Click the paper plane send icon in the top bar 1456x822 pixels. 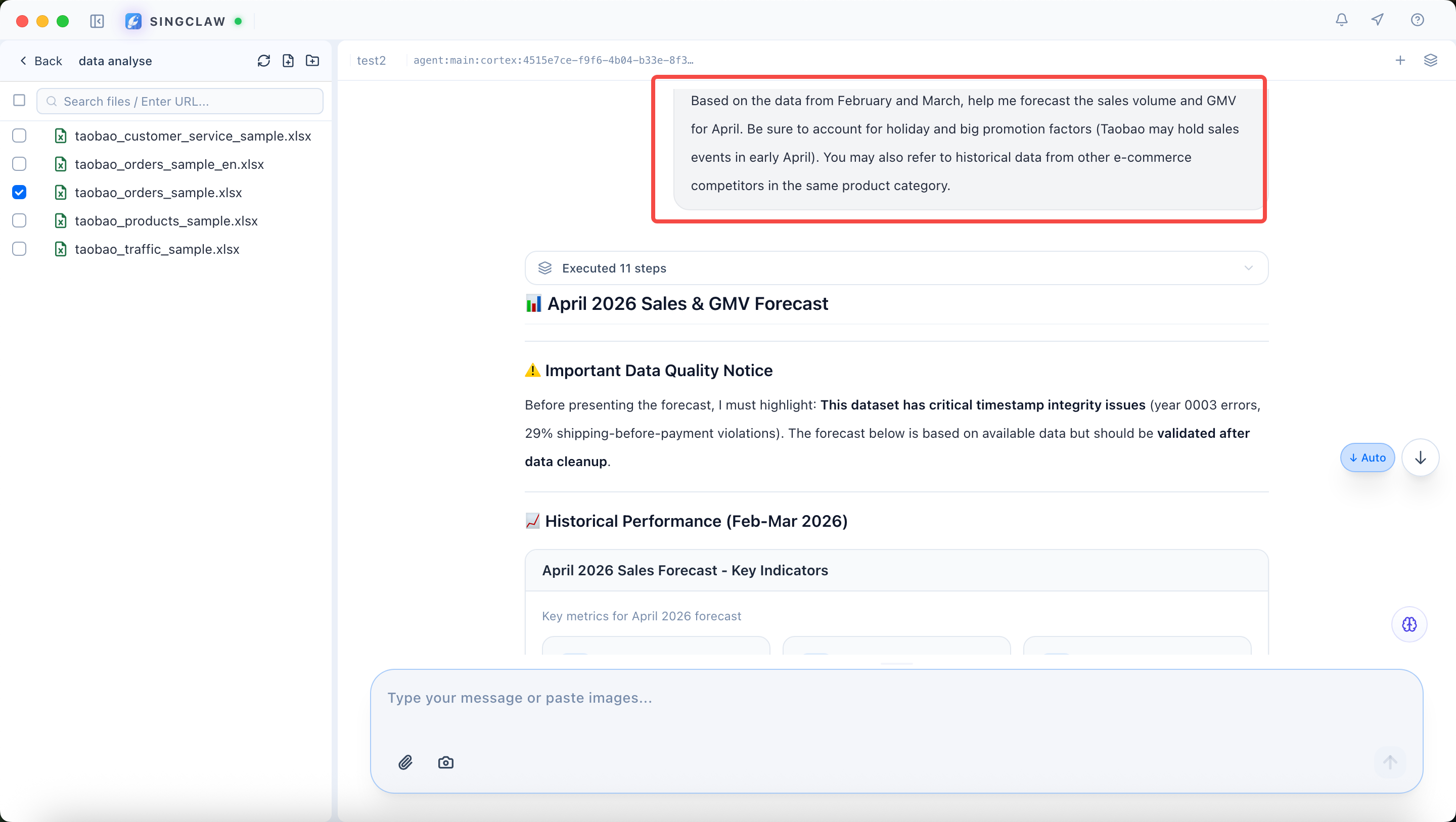(x=1378, y=20)
